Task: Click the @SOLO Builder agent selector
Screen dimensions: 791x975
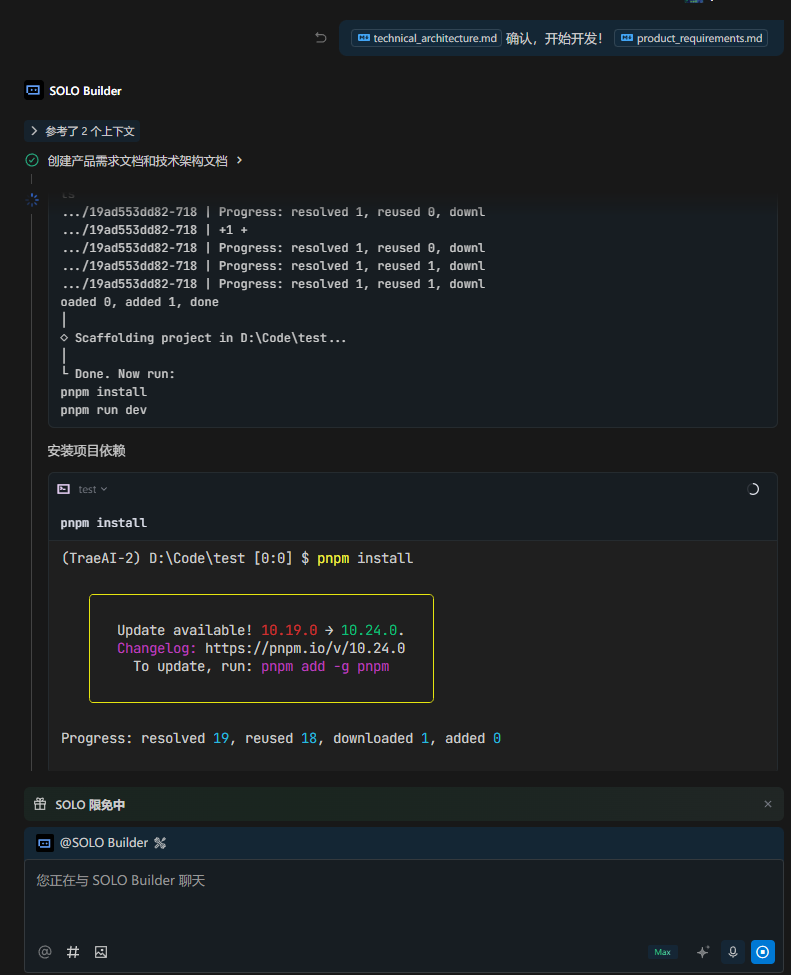Action: 93,843
